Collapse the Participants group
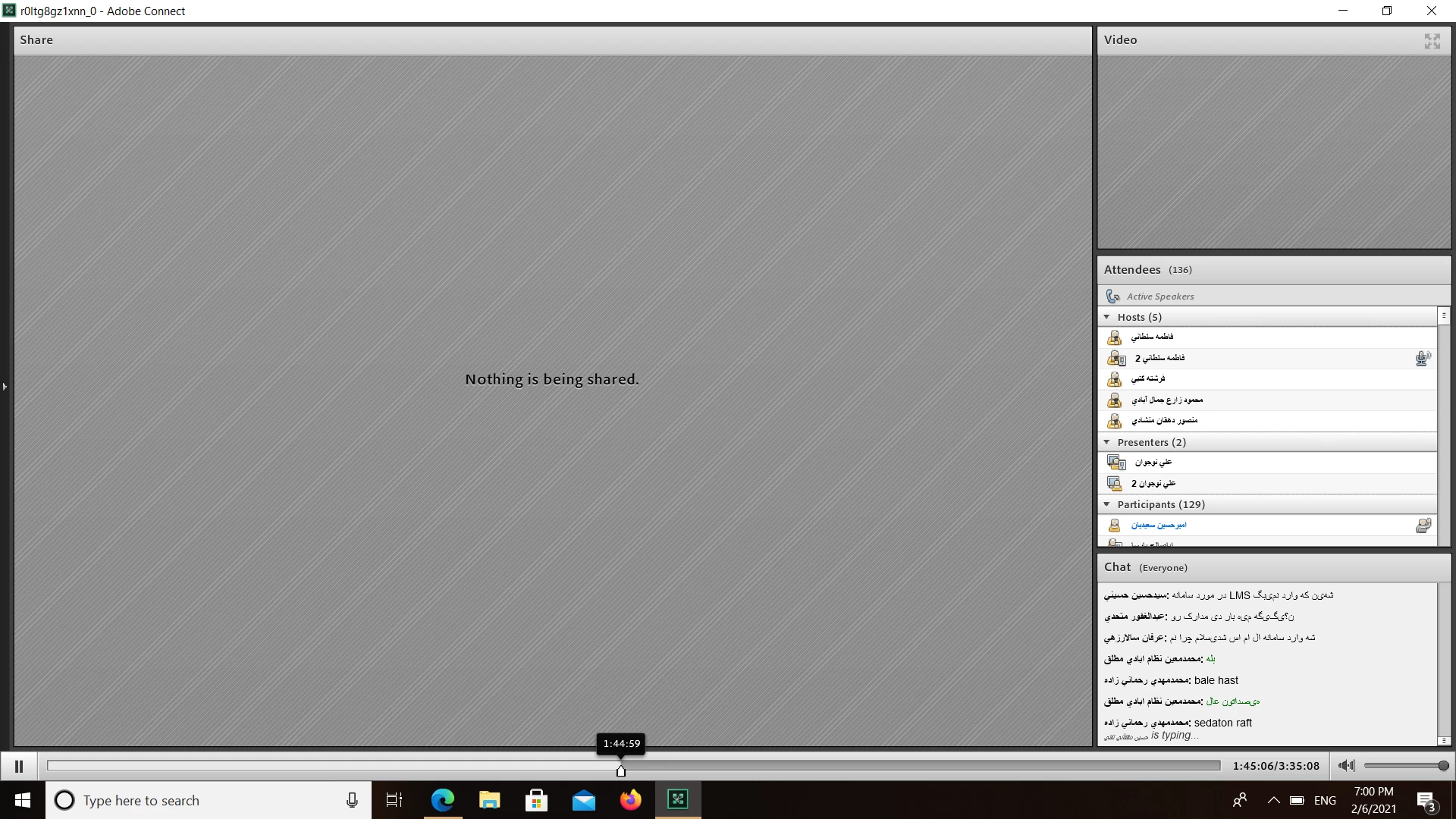 (x=1106, y=504)
